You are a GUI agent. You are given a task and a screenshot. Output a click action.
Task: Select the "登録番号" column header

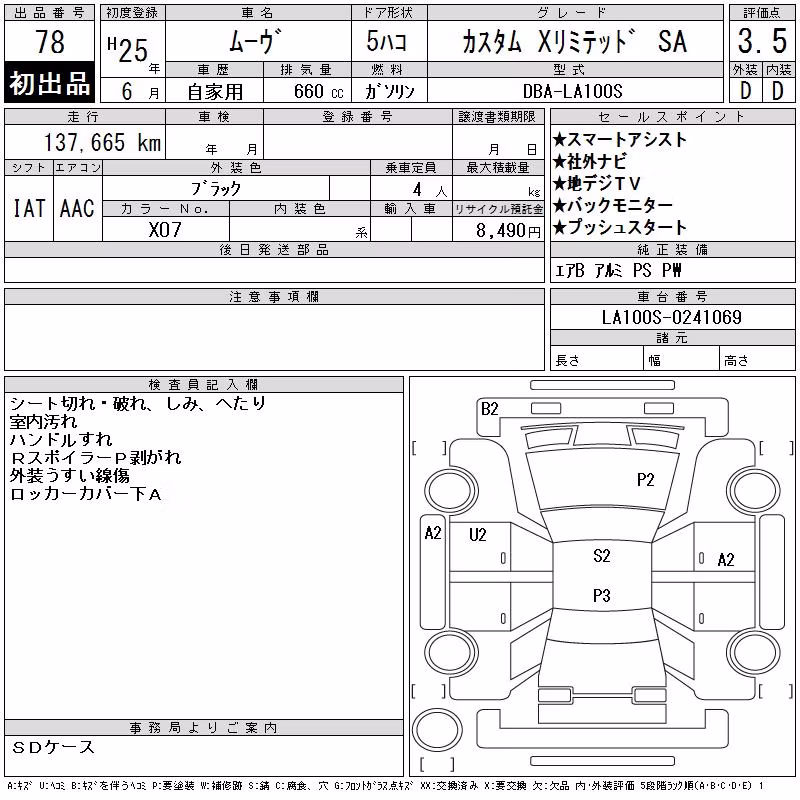[x=358, y=117]
